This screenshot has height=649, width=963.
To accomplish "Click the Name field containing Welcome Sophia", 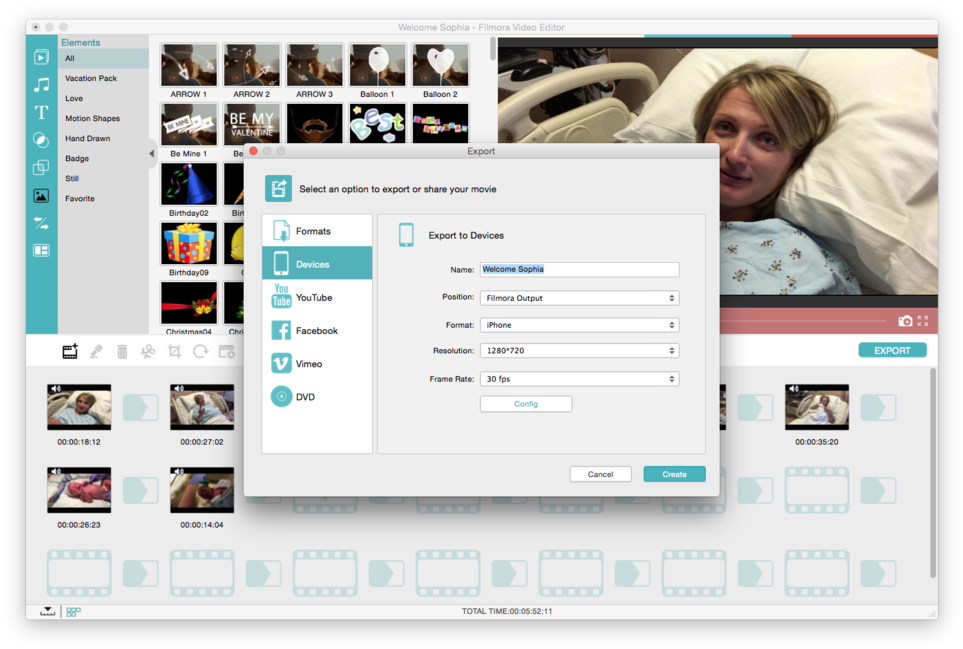I will [x=579, y=269].
